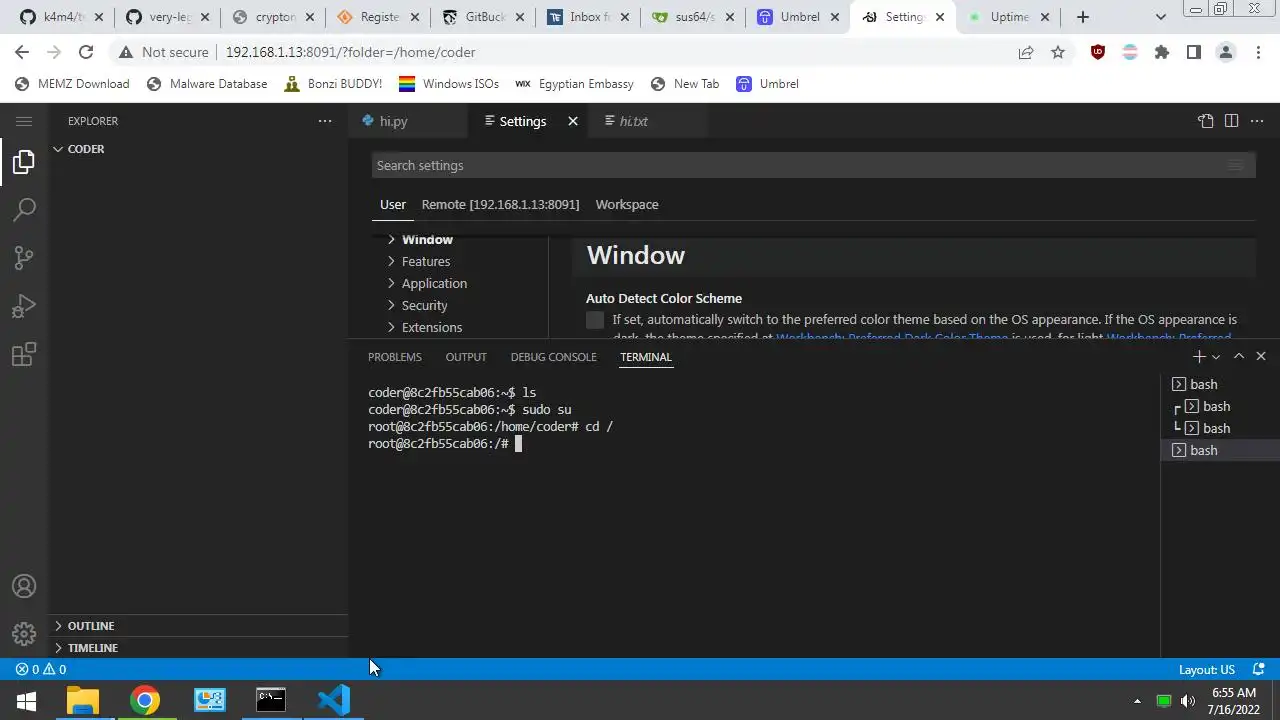
Task: Open Windows Start menu
Action: click(26, 700)
